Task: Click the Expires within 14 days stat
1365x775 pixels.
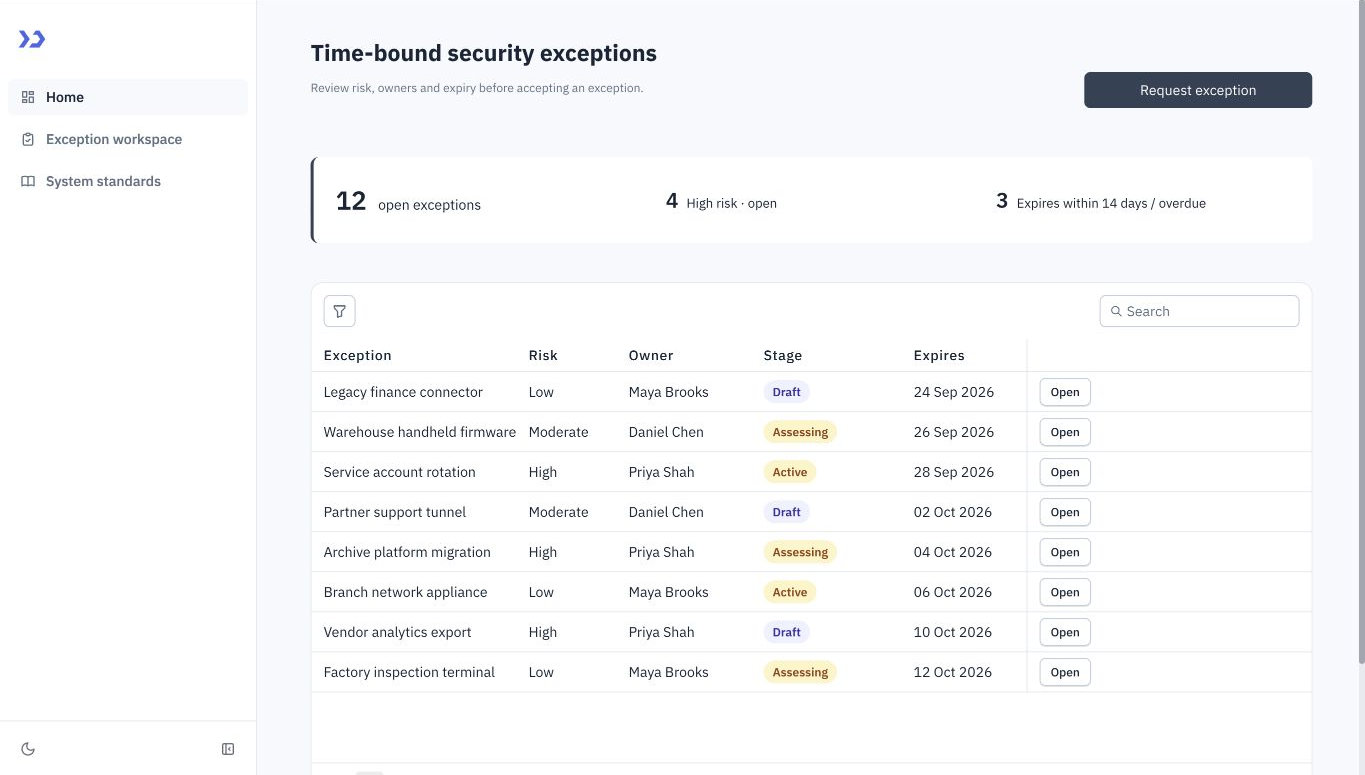Action: coord(1101,202)
